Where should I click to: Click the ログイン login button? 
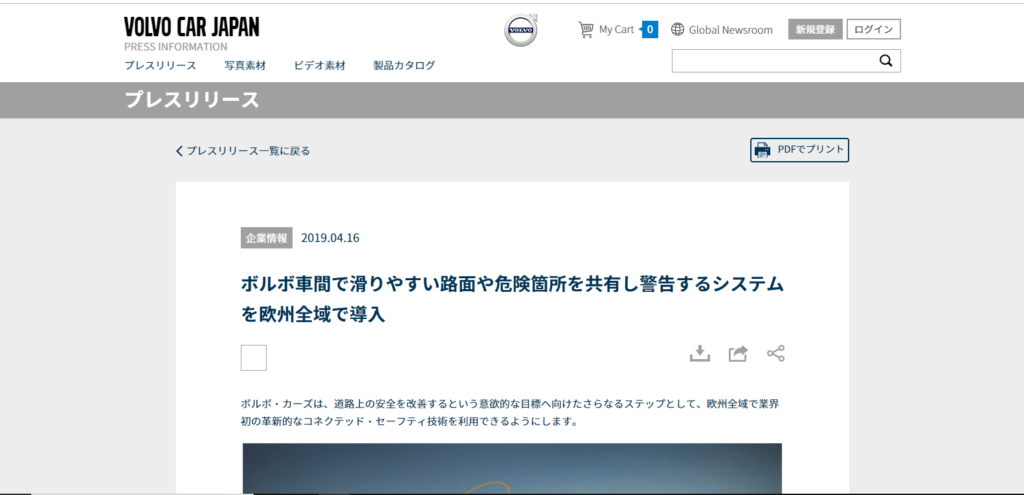[874, 29]
